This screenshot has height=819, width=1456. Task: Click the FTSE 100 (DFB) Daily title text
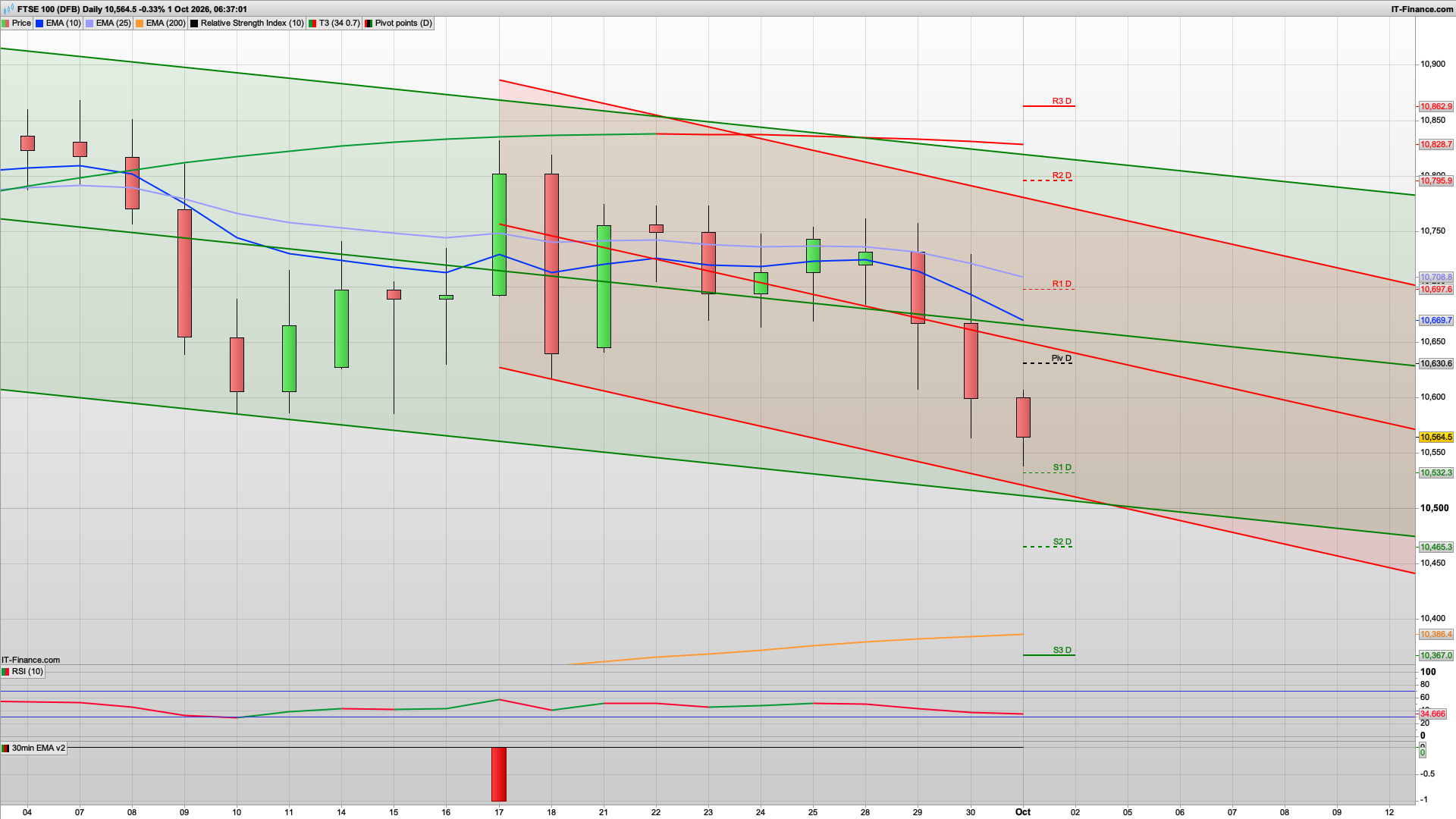[60, 9]
